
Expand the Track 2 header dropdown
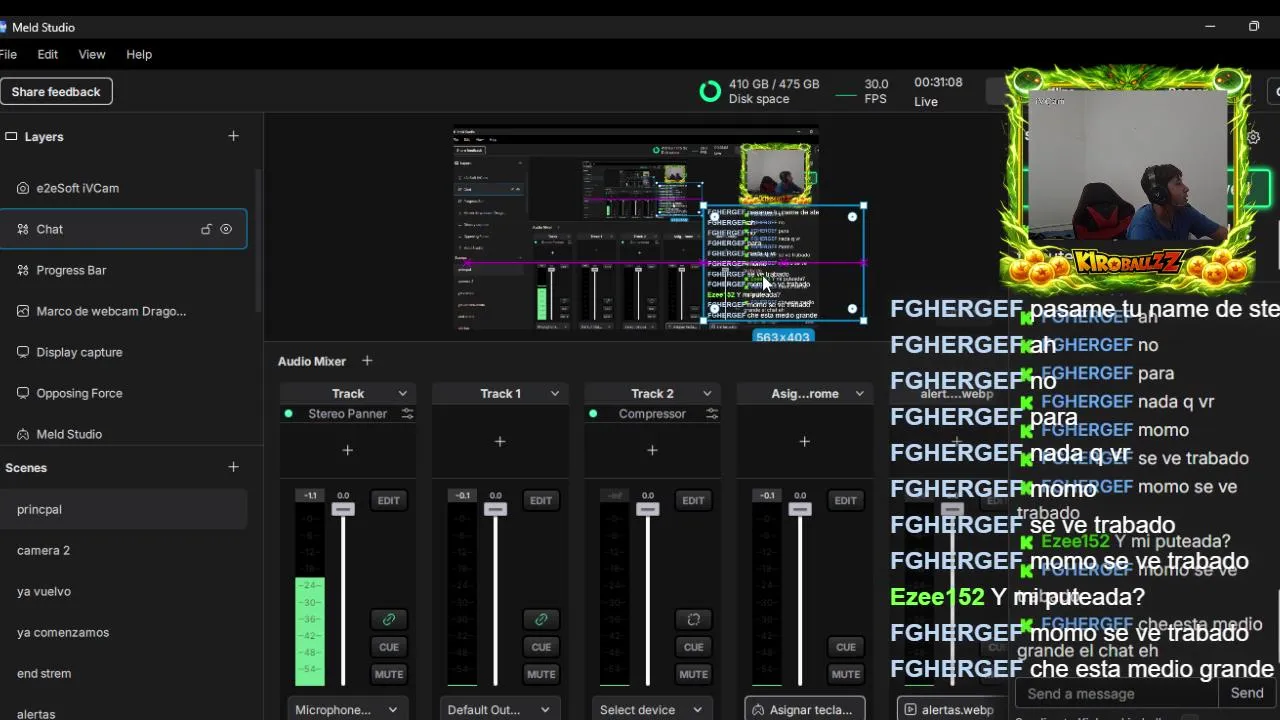pos(706,394)
